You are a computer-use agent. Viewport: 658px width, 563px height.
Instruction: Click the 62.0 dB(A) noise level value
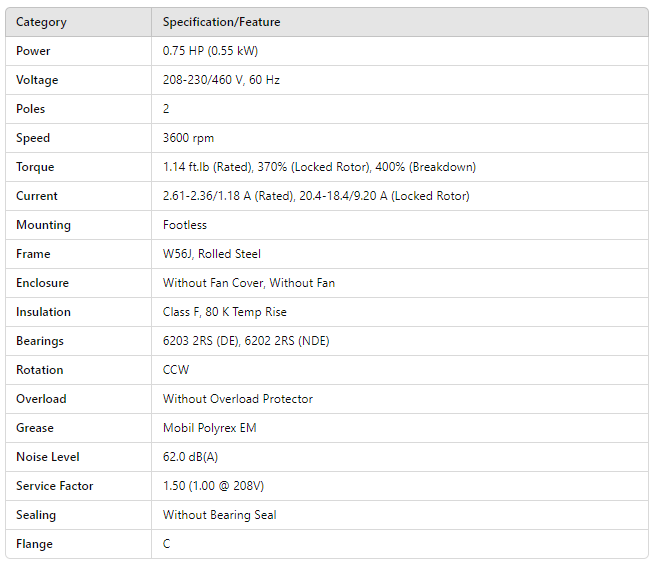click(x=192, y=457)
